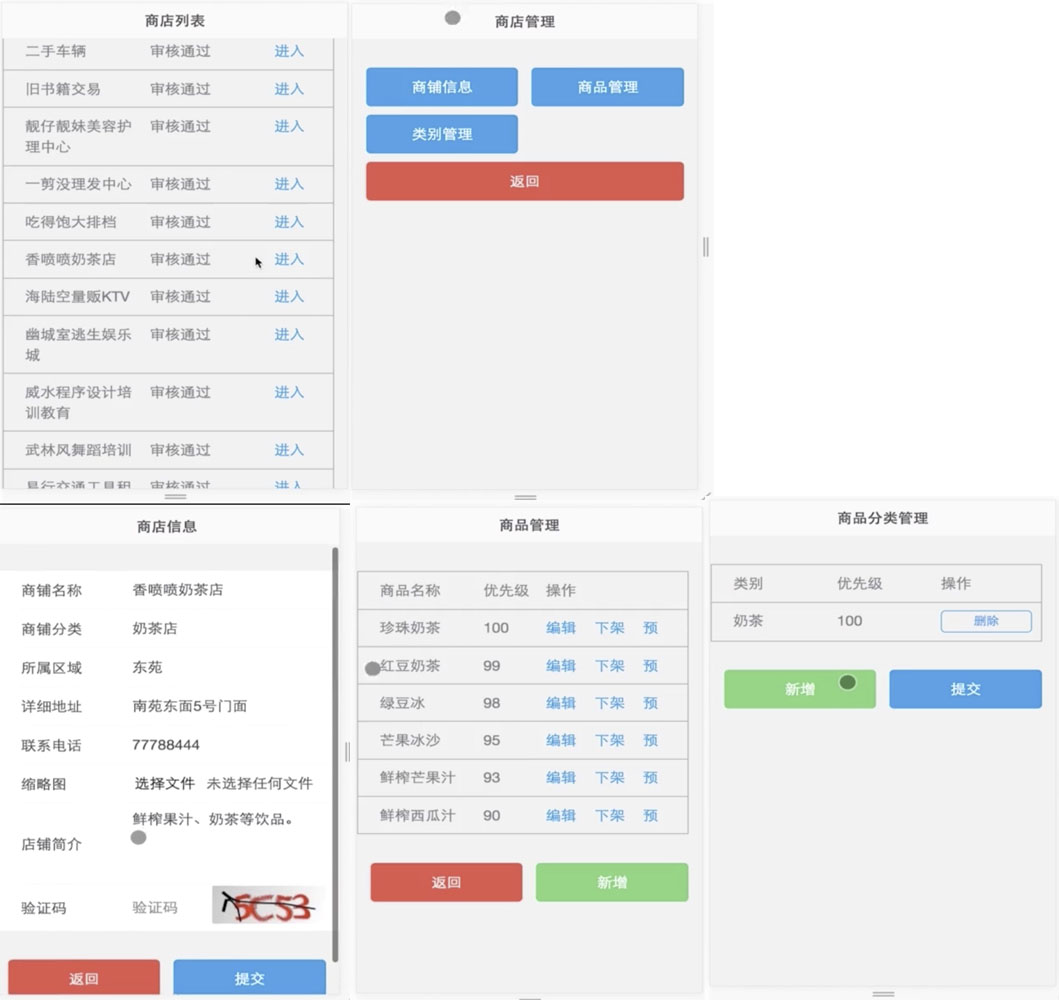Viewport: 1059px width, 1000px height.
Task: Click 下架 for 芒果冰沙
Action: (x=609, y=740)
